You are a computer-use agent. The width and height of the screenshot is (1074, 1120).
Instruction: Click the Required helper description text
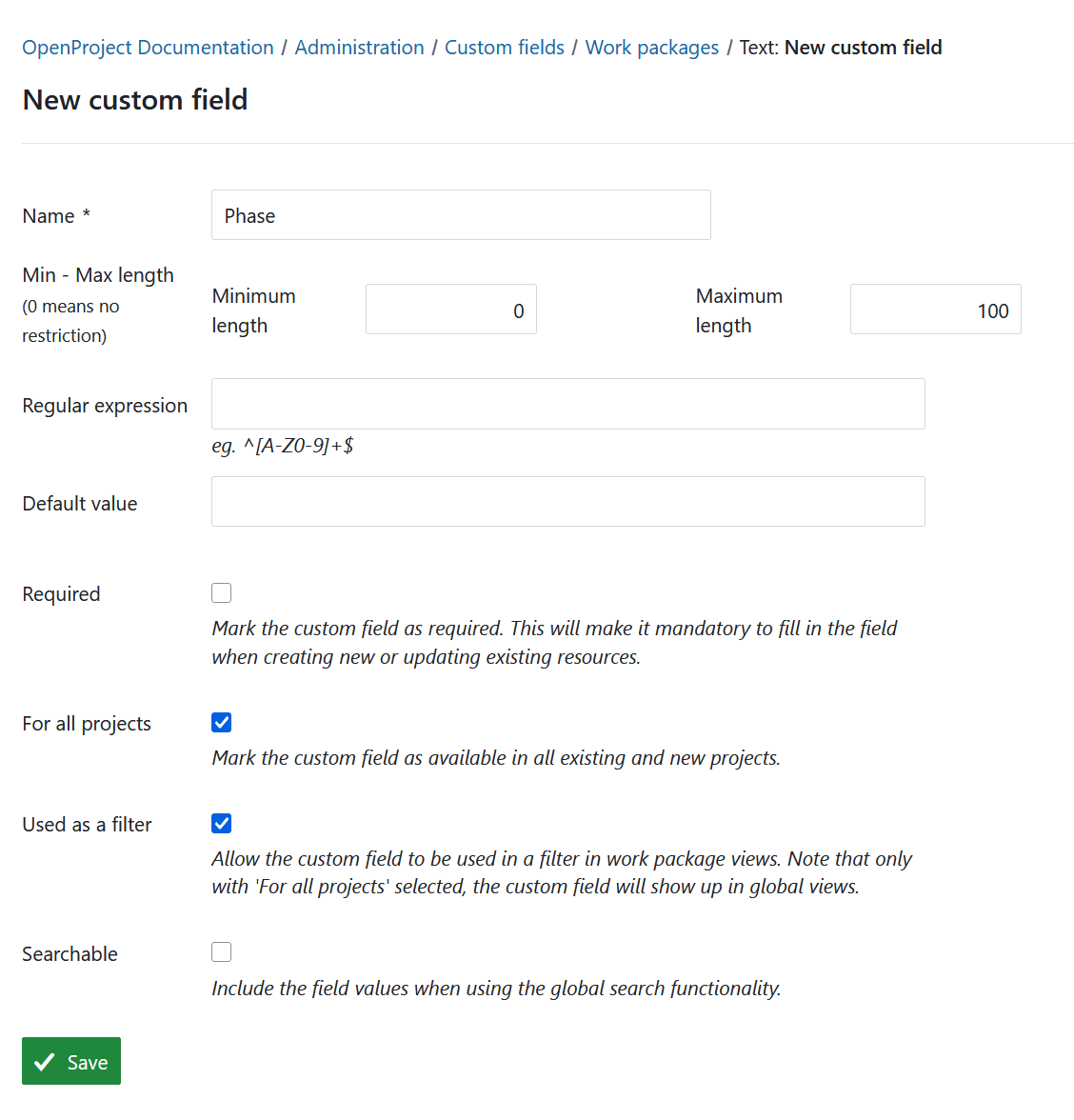553,642
